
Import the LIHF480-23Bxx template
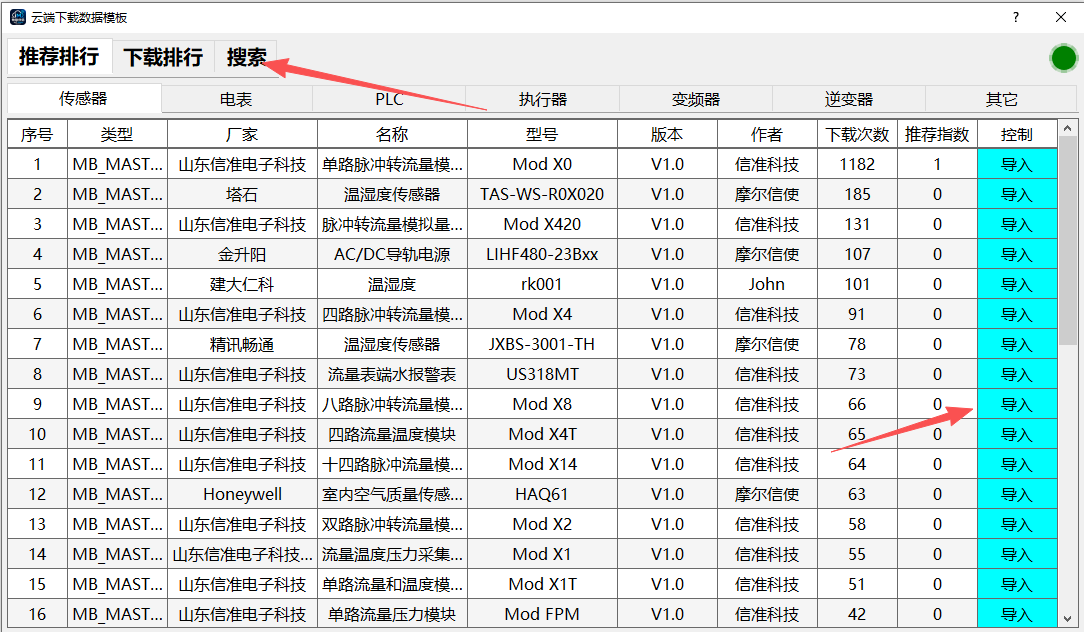[x=1017, y=254]
